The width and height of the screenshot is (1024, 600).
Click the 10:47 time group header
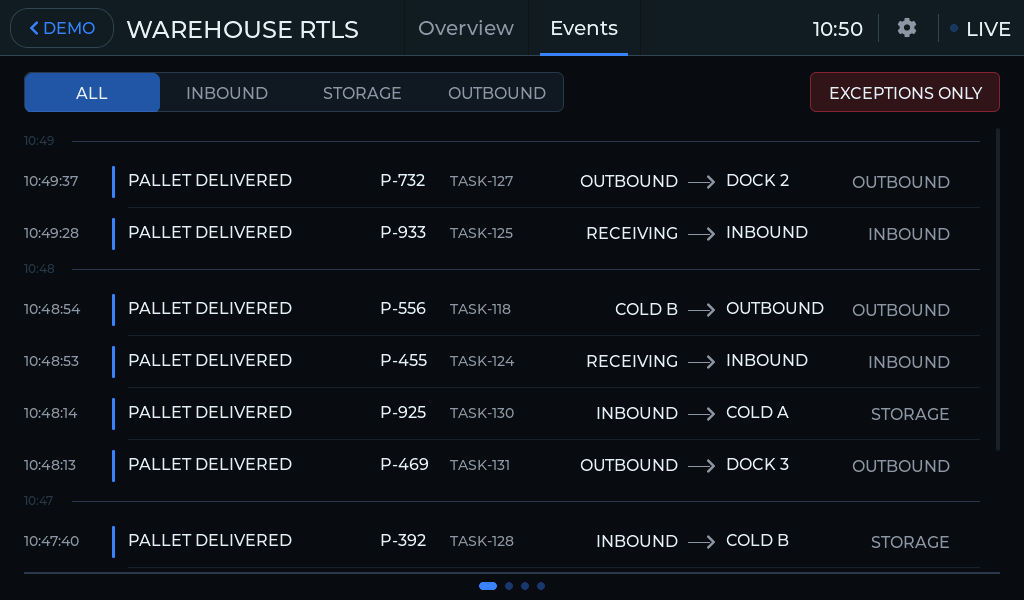39,501
